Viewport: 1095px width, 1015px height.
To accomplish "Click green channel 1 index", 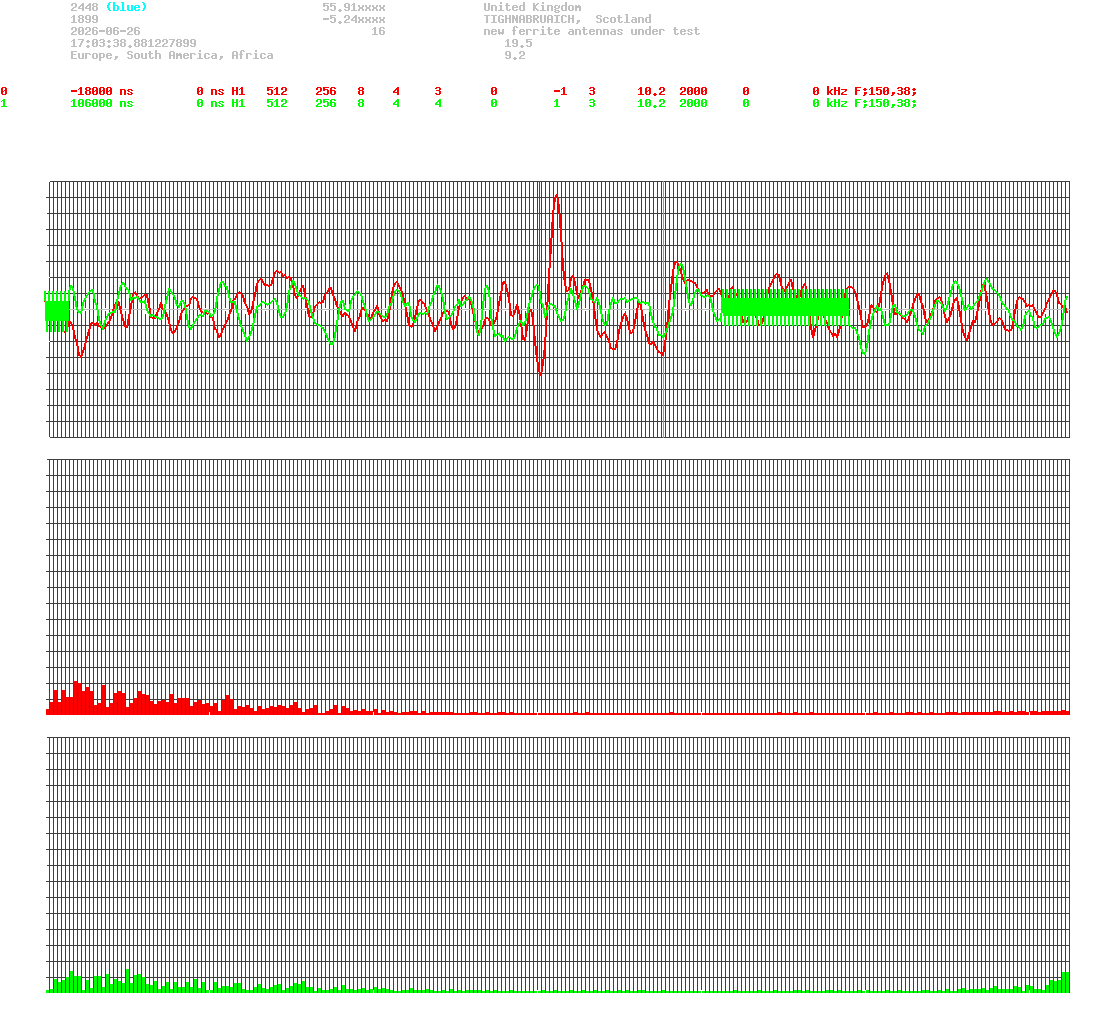I will [4, 103].
